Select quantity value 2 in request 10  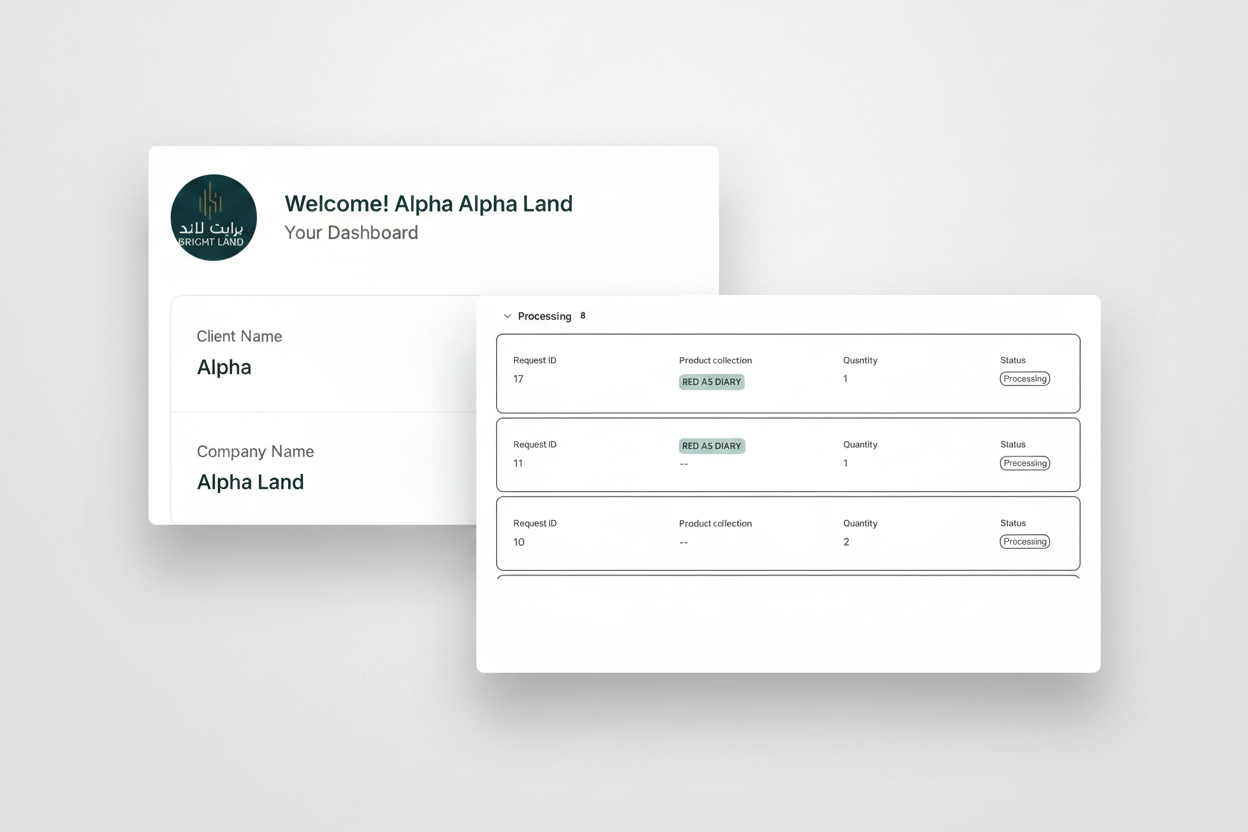[846, 542]
